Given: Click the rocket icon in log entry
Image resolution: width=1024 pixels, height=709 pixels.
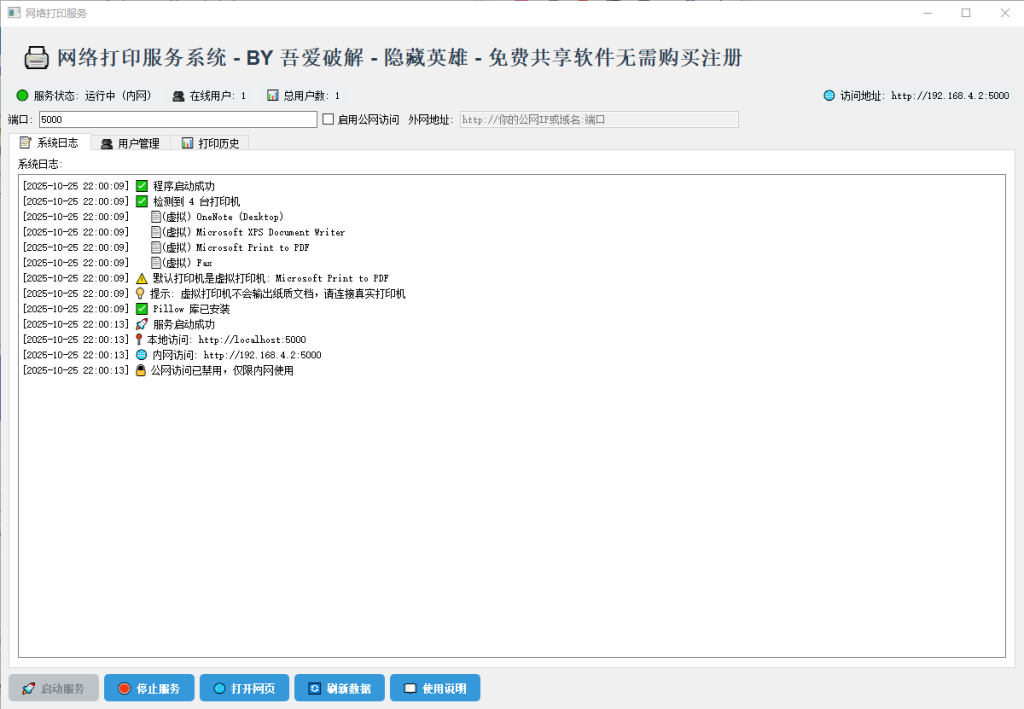Looking at the screenshot, I should (x=141, y=324).
